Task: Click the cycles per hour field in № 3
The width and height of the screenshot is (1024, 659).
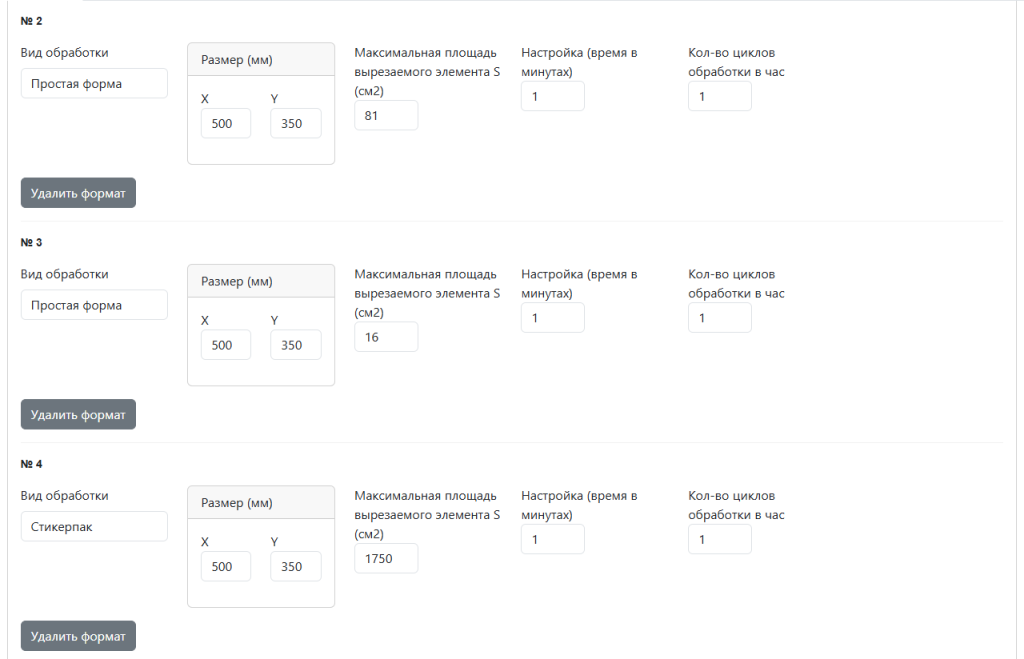Action: coord(720,318)
